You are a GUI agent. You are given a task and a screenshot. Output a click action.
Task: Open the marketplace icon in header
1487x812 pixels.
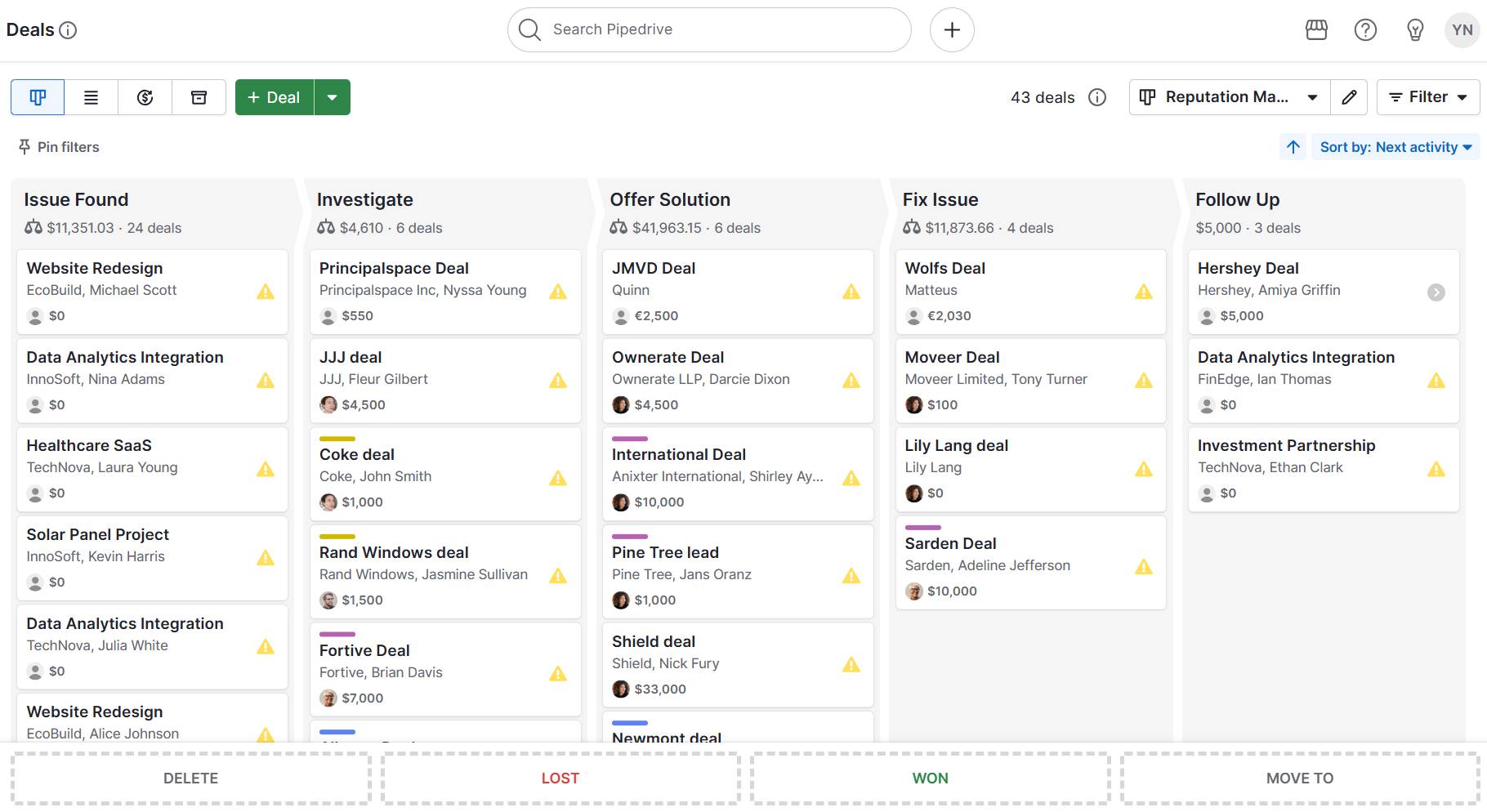point(1316,30)
